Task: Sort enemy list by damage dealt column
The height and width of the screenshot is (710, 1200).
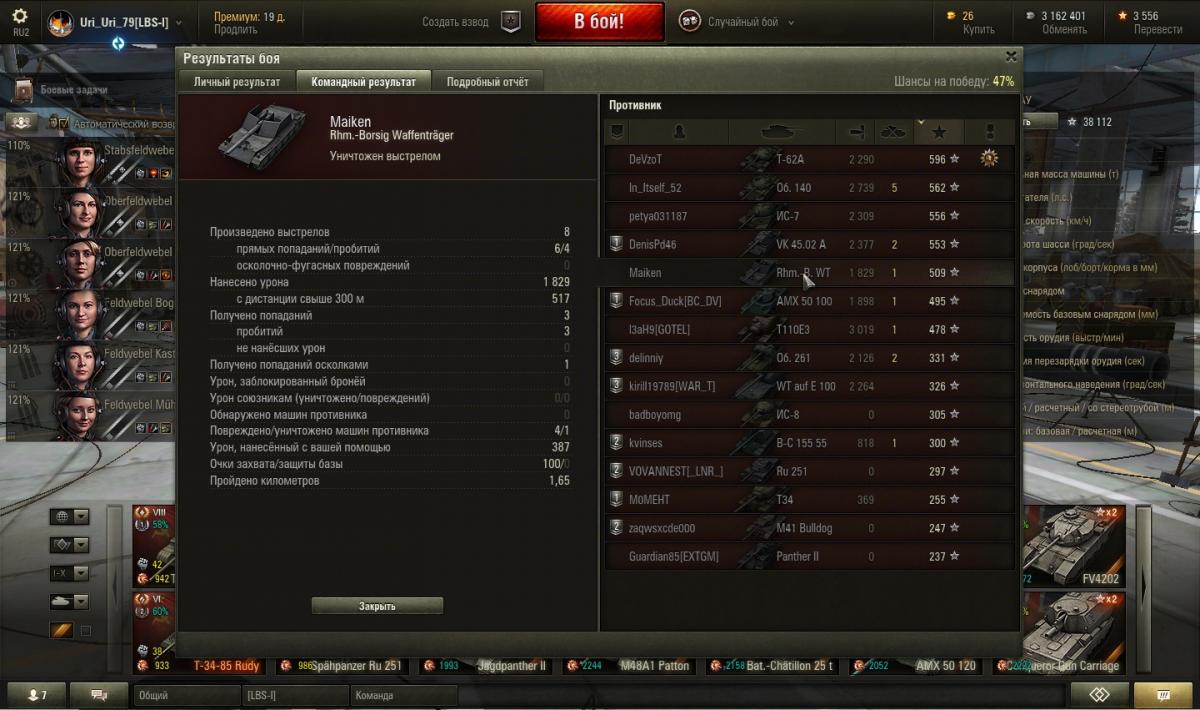Action: click(856, 131)
